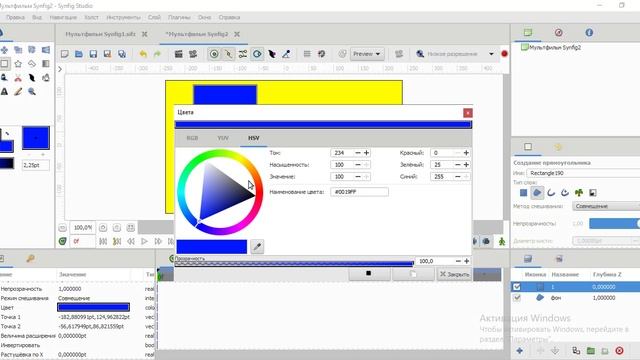Image resolution: width=640 pixels, height=360 pixels.
Task: Toggle the animation mode green figure icon
Action: [502, 242]
